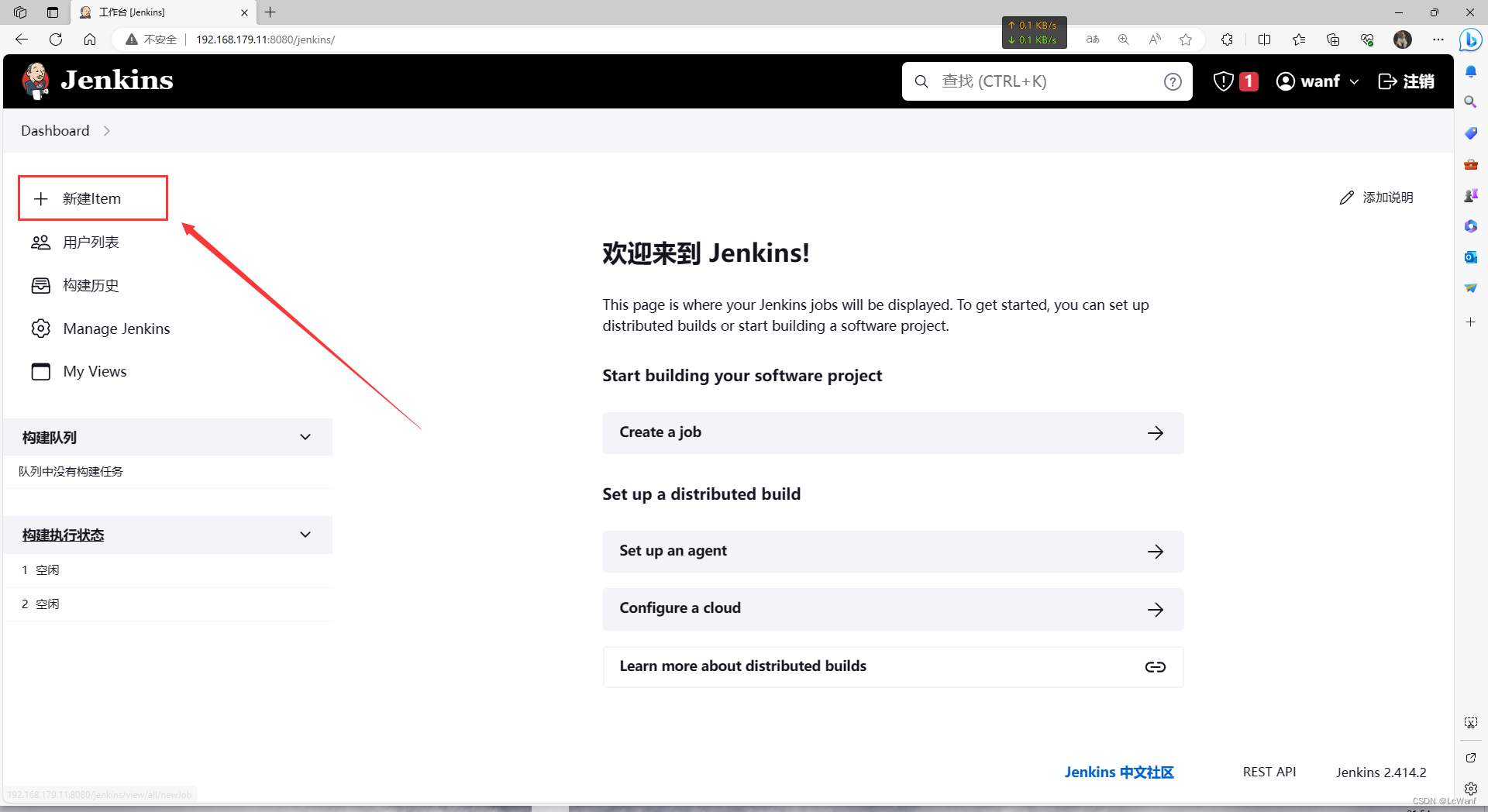Open the browser settings and more menu
The height and width of the screenshot is (812, 1488).
click(x=1438, y=40)
